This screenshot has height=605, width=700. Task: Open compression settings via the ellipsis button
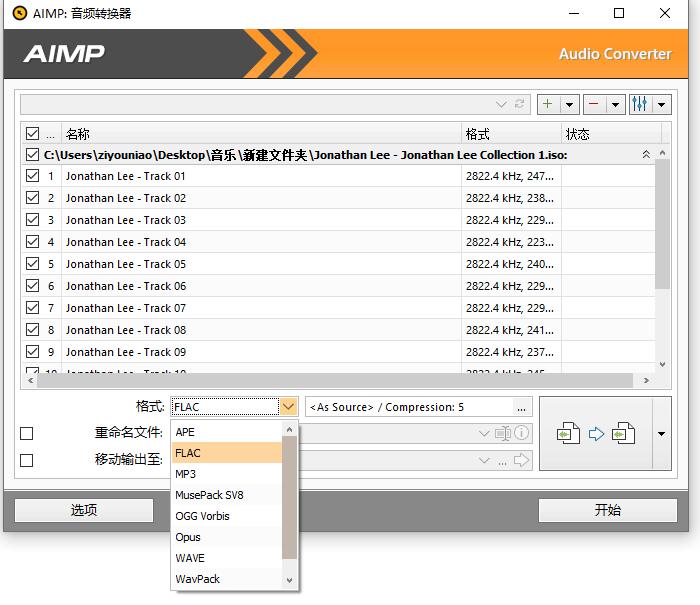521,407
